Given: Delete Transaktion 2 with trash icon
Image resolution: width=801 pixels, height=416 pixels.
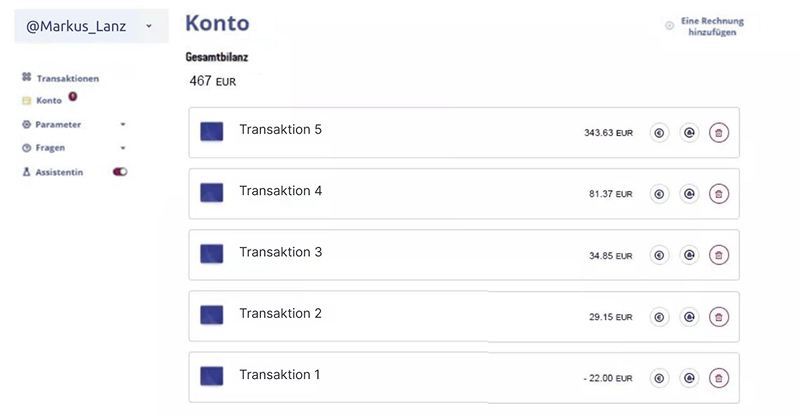Looking at the screenshot, I should tap(718, 317).
